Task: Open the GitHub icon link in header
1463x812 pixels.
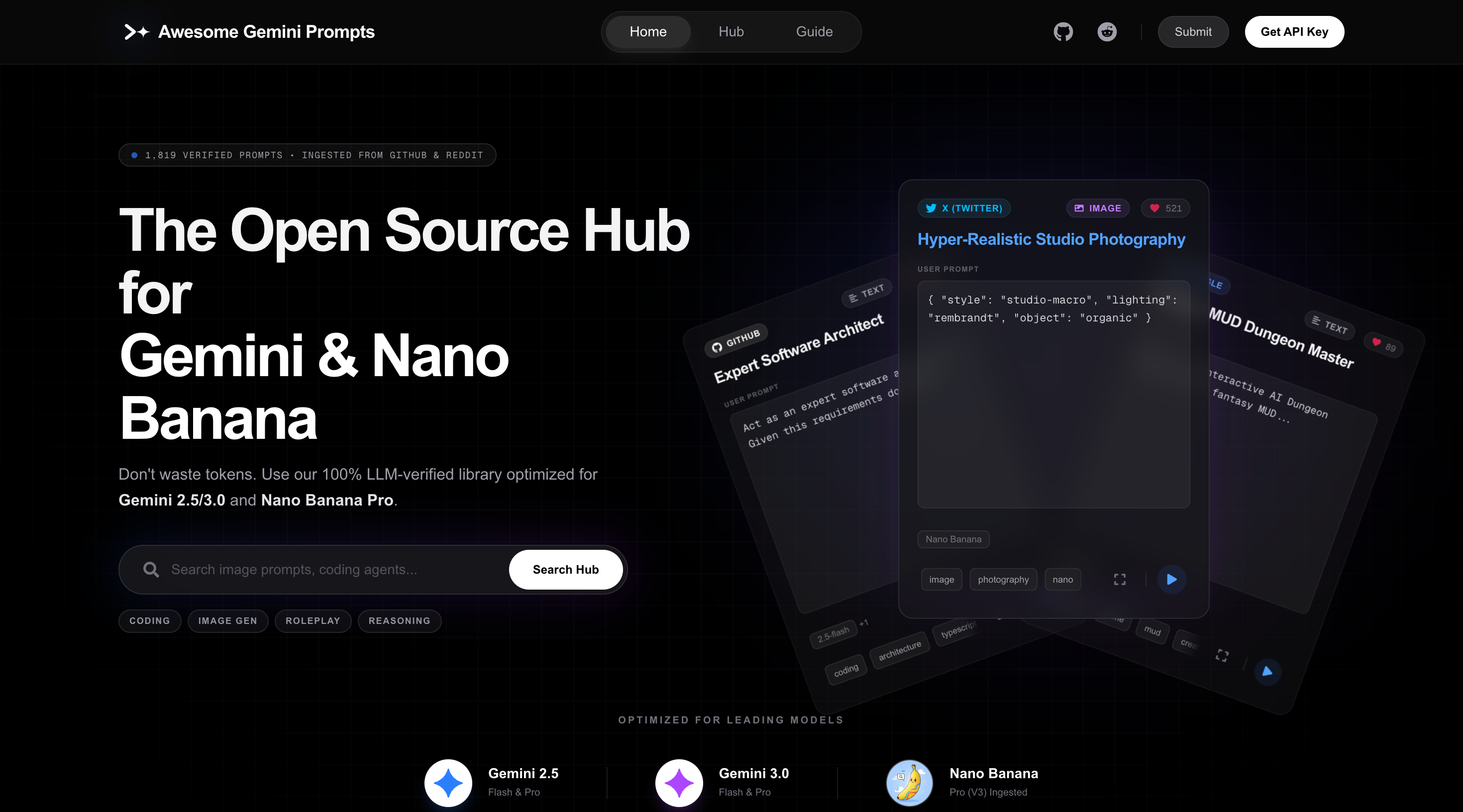Action: (1063, 32)
